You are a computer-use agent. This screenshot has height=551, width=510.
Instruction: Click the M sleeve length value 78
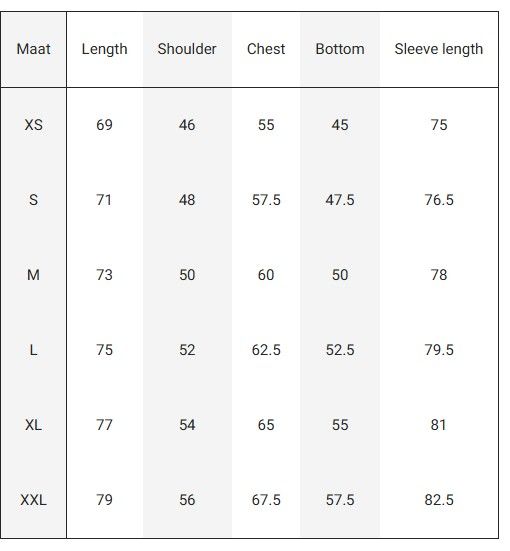pos(439,275)
